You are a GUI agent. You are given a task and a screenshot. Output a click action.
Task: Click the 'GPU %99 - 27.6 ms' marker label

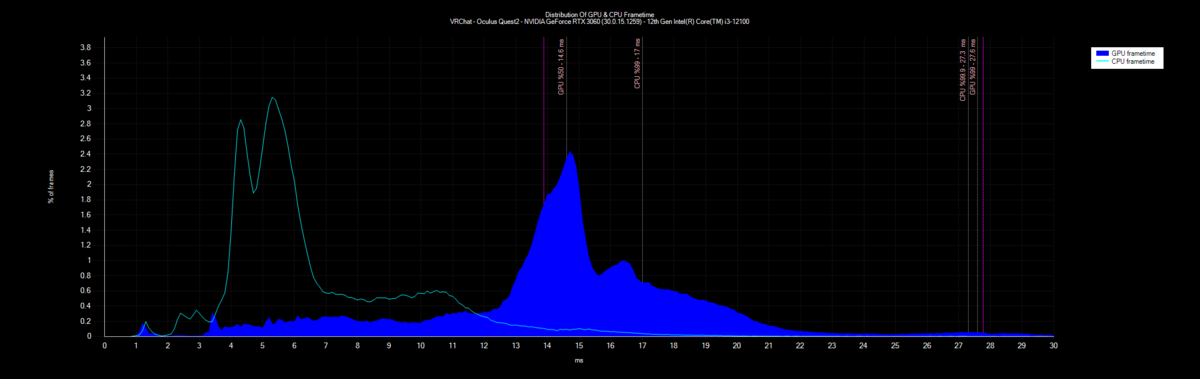coord(973,68)
